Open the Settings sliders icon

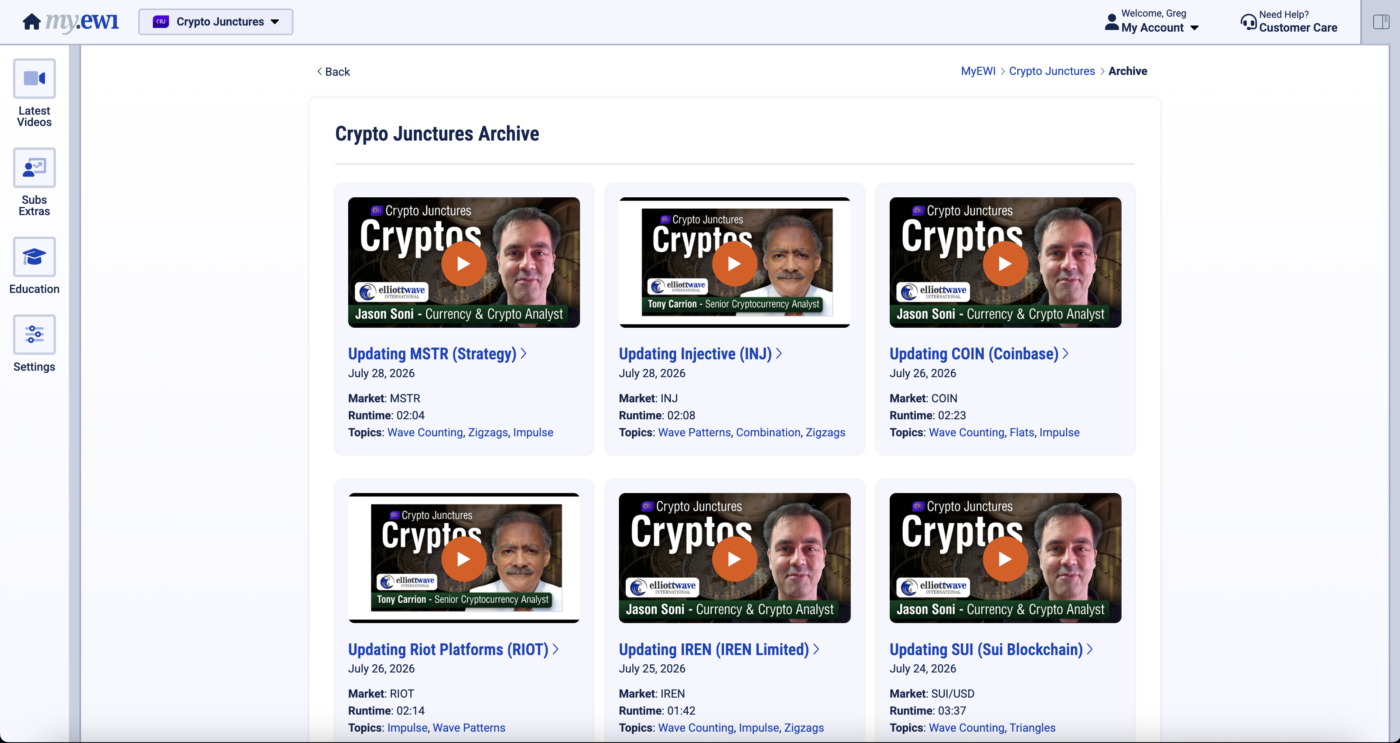pos(34,335)
